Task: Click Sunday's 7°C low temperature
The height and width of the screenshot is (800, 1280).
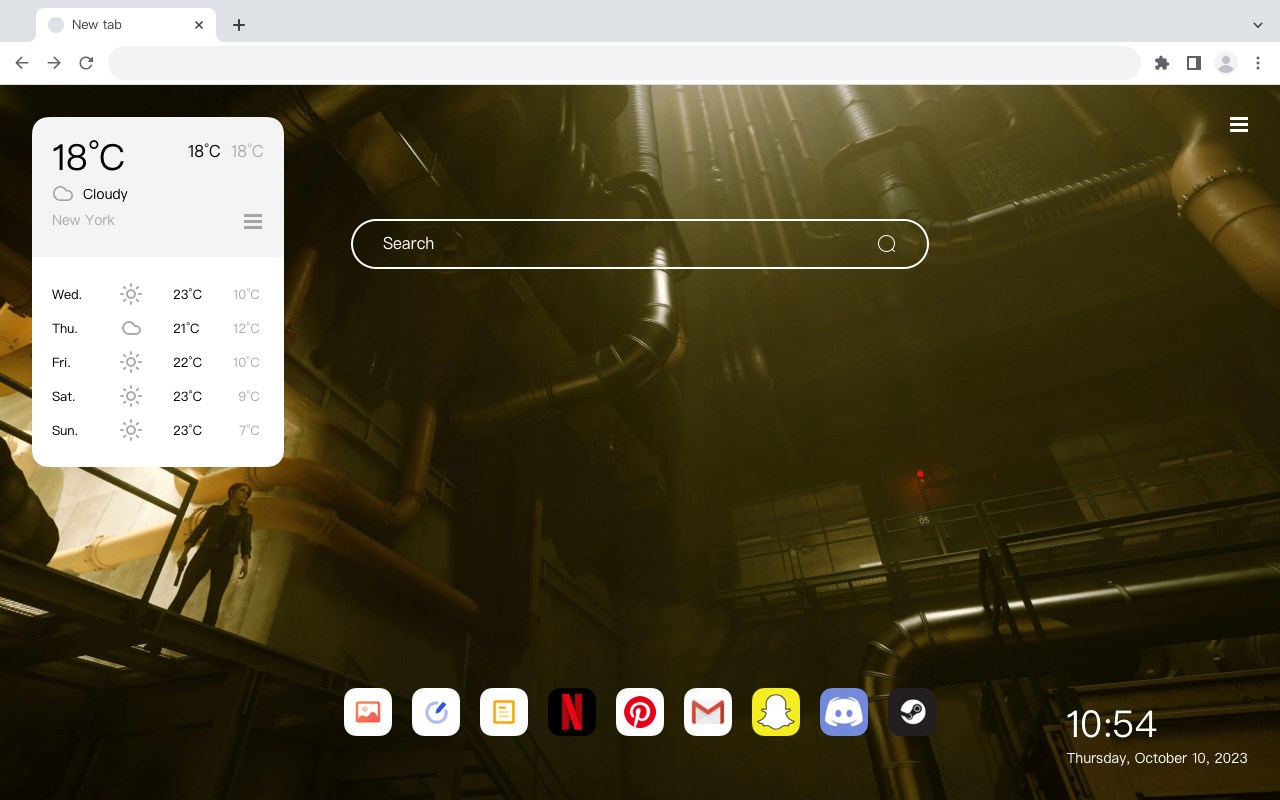Action: (249, 430)
